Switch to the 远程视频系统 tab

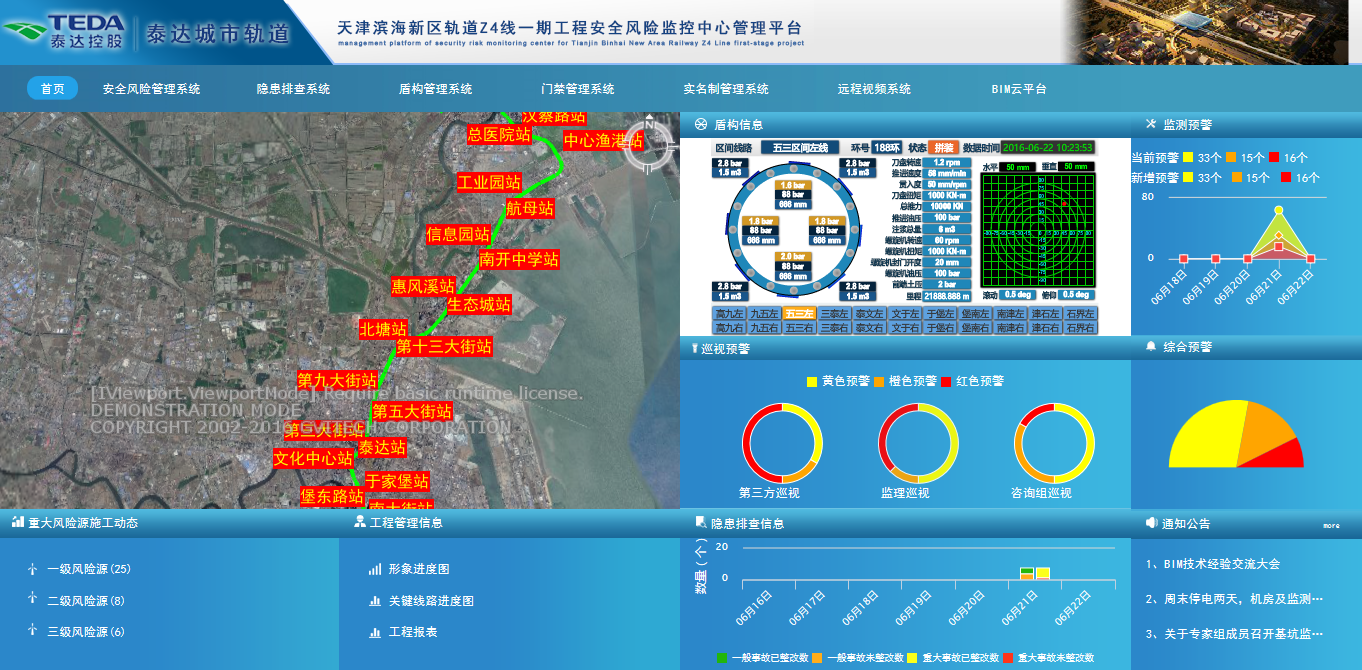click(874, 89)
